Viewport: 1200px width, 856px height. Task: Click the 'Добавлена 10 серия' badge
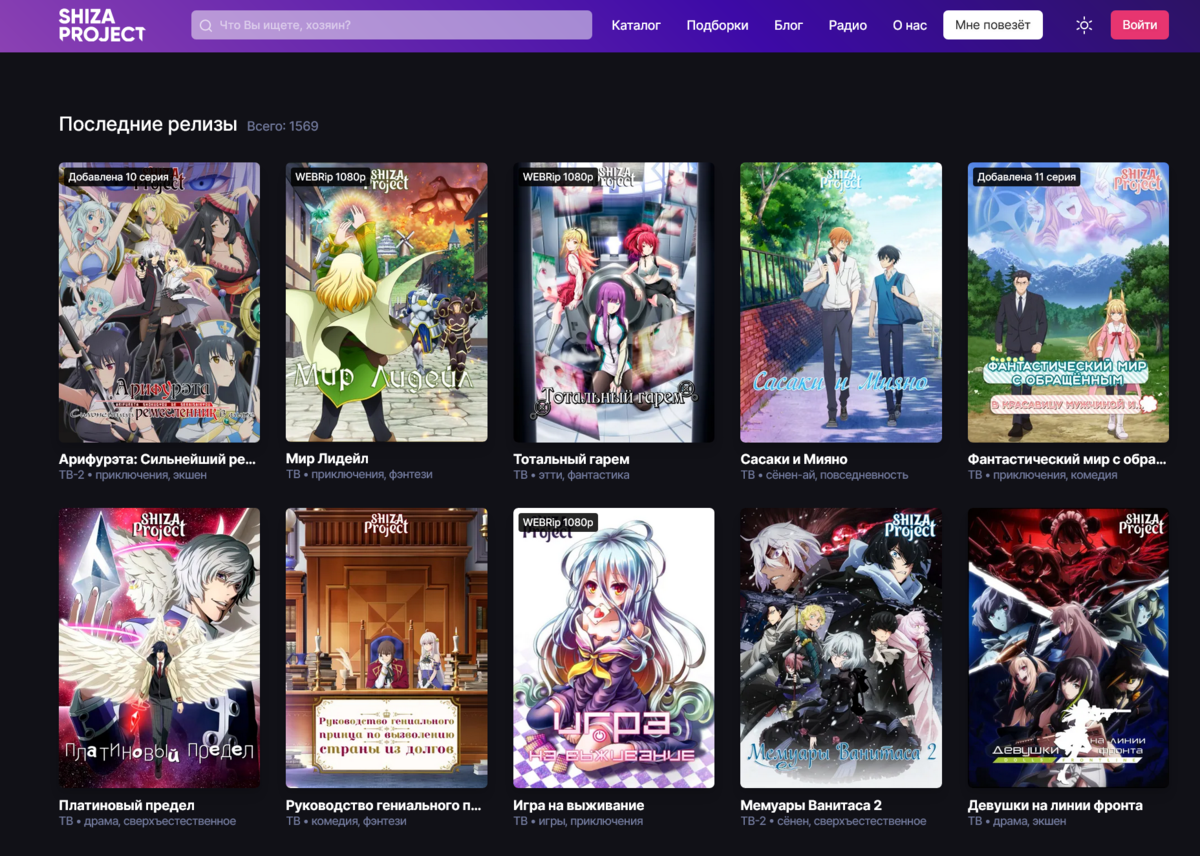[118, 177]
